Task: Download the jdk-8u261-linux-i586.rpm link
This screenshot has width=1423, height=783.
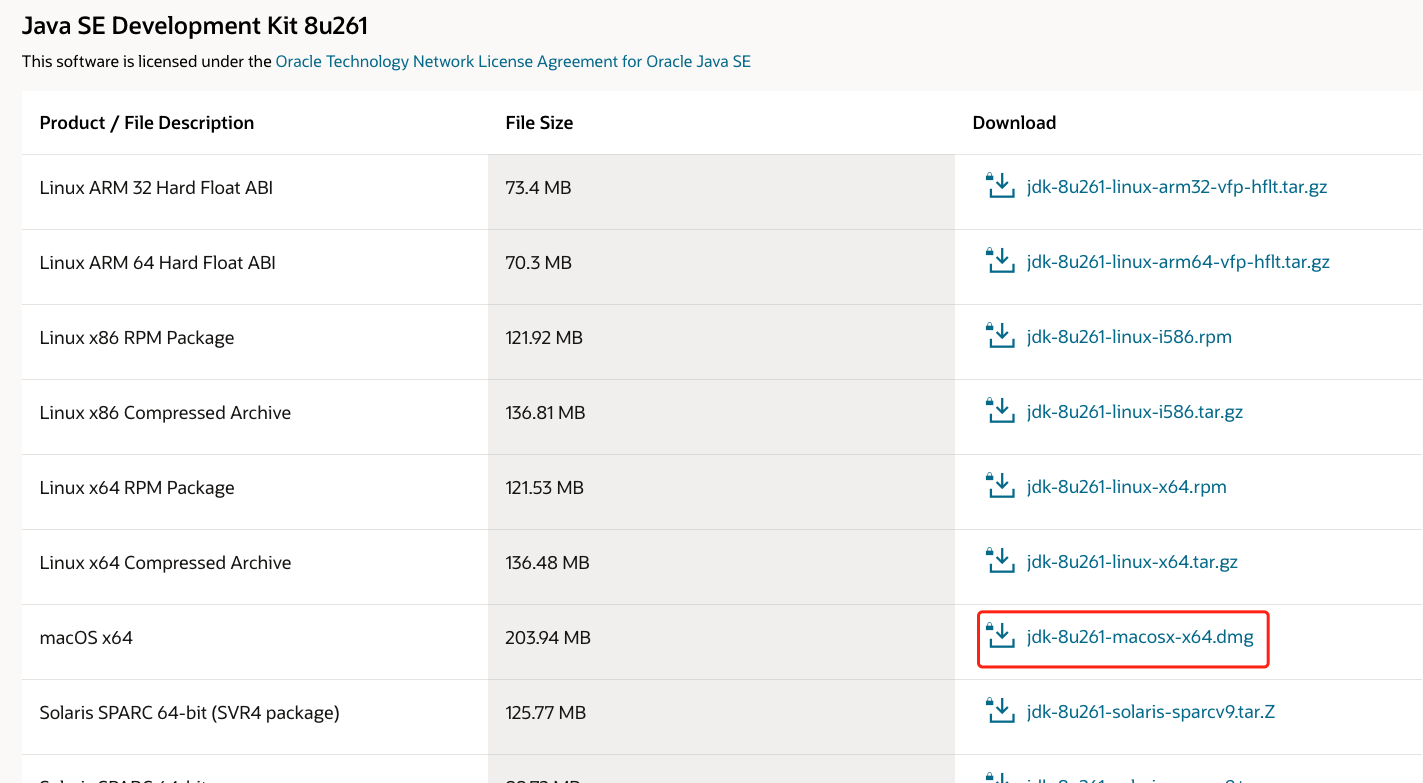Action: pyautogui.click(x=1129, y=337)
